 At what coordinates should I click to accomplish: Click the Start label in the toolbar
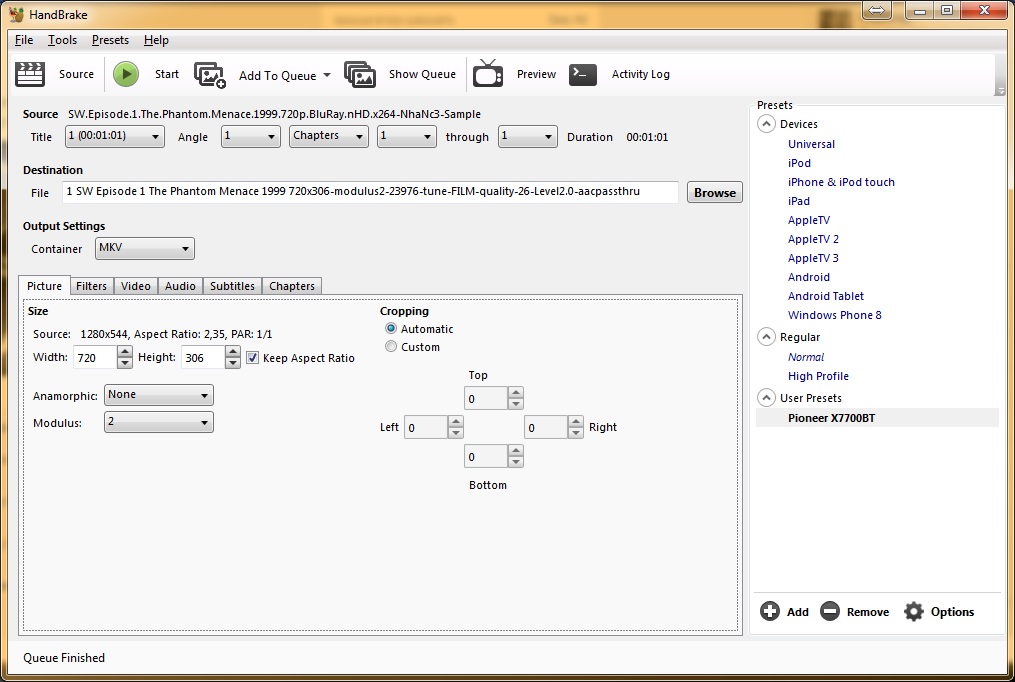[x=166, y=74]
